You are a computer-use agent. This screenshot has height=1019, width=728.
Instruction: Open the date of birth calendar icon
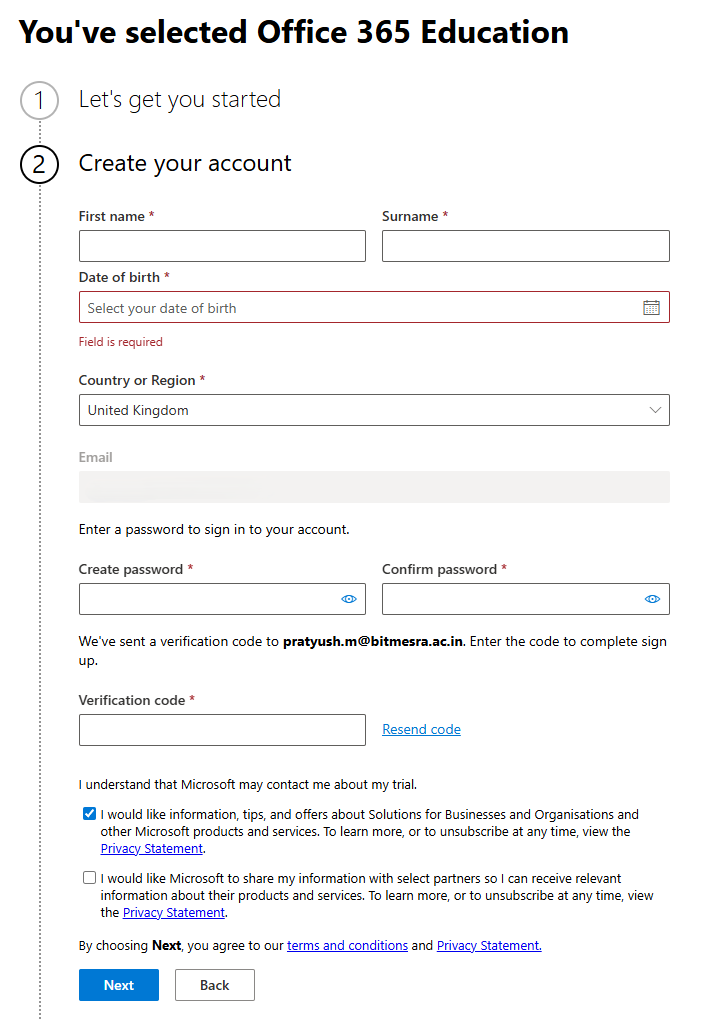coord(651,308)
